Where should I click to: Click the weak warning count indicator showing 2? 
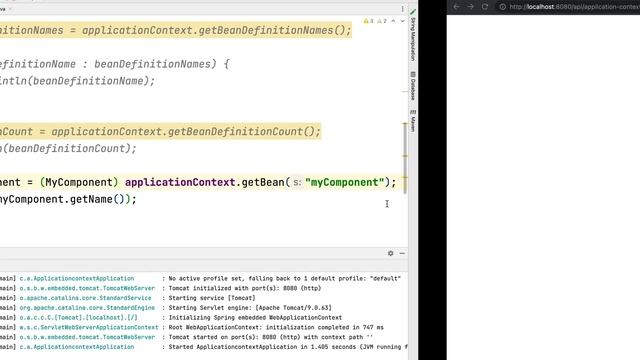pyautogui.click(x=382, y=21)
